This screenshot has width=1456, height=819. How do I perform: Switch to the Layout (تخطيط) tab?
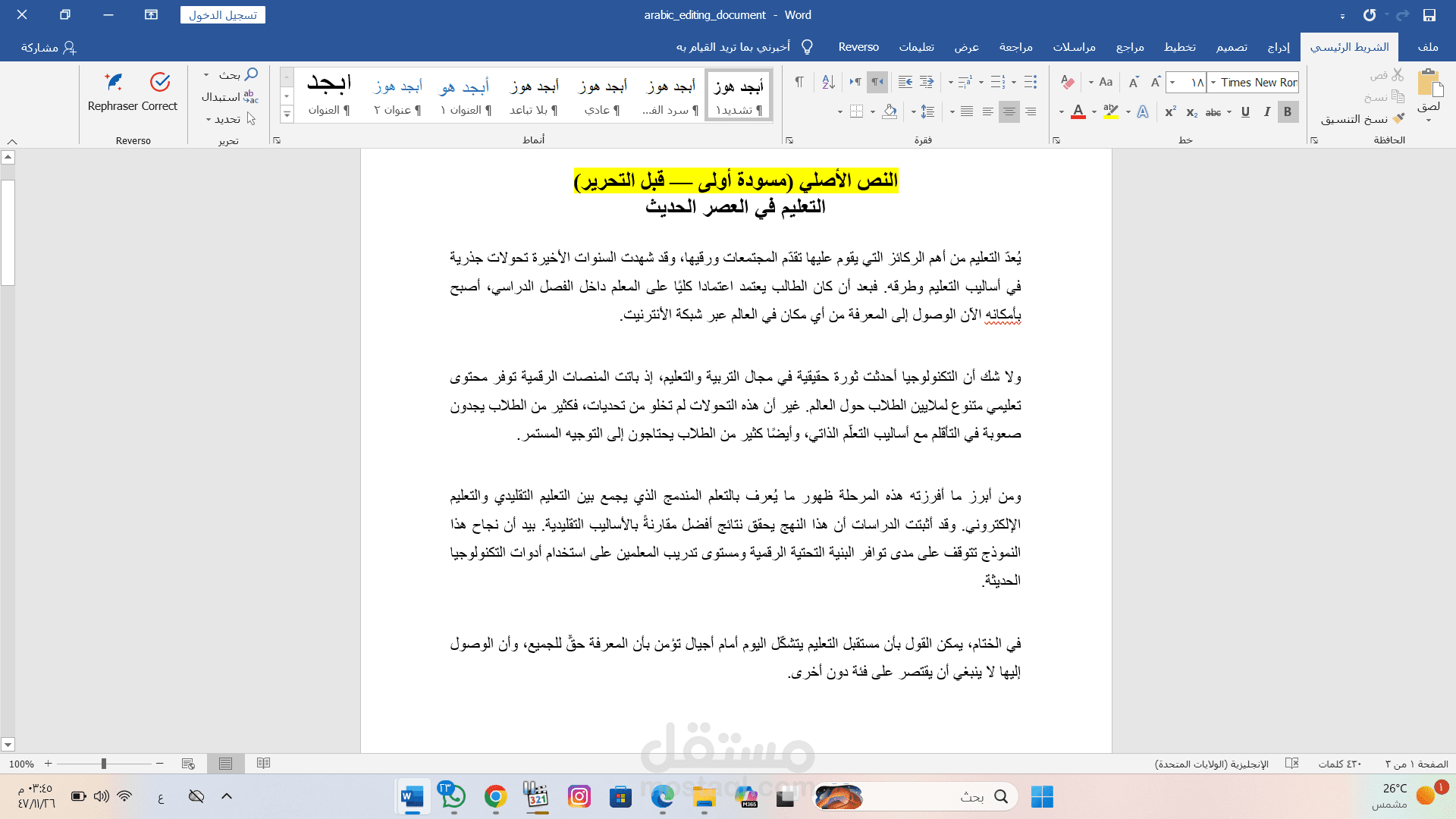(x=1180, y=47)
